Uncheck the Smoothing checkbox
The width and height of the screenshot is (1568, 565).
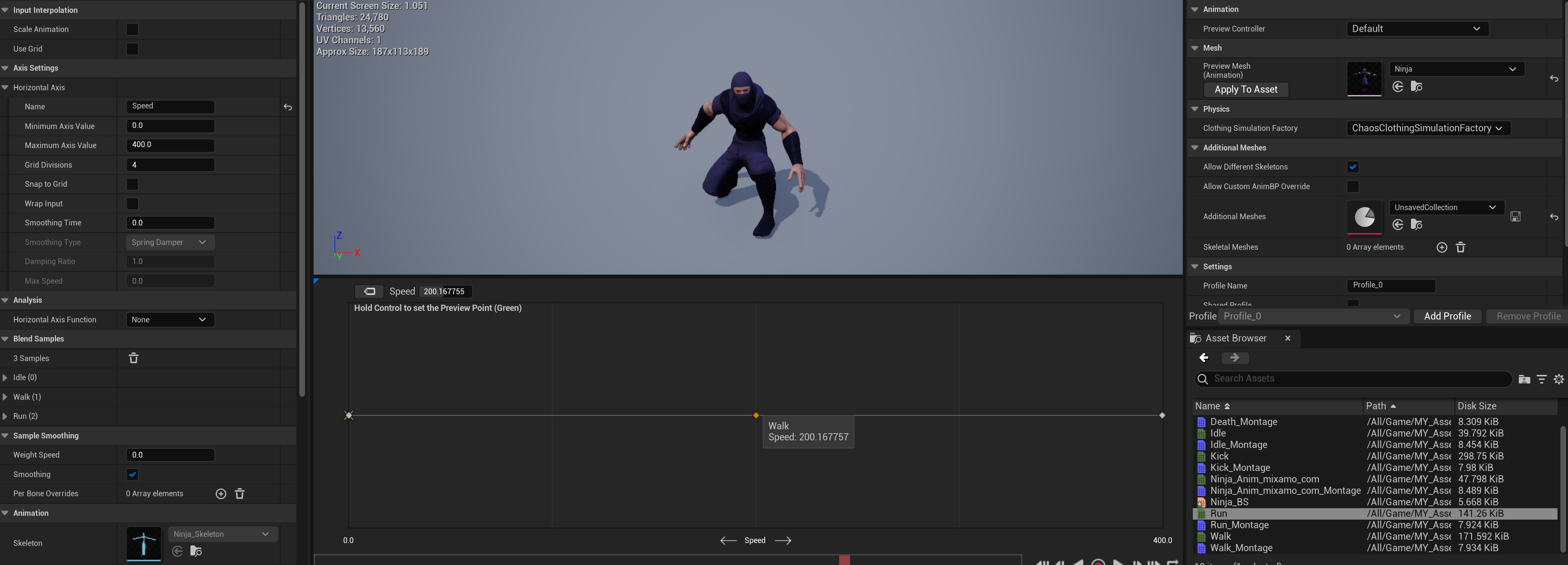[x=132, y=474]
